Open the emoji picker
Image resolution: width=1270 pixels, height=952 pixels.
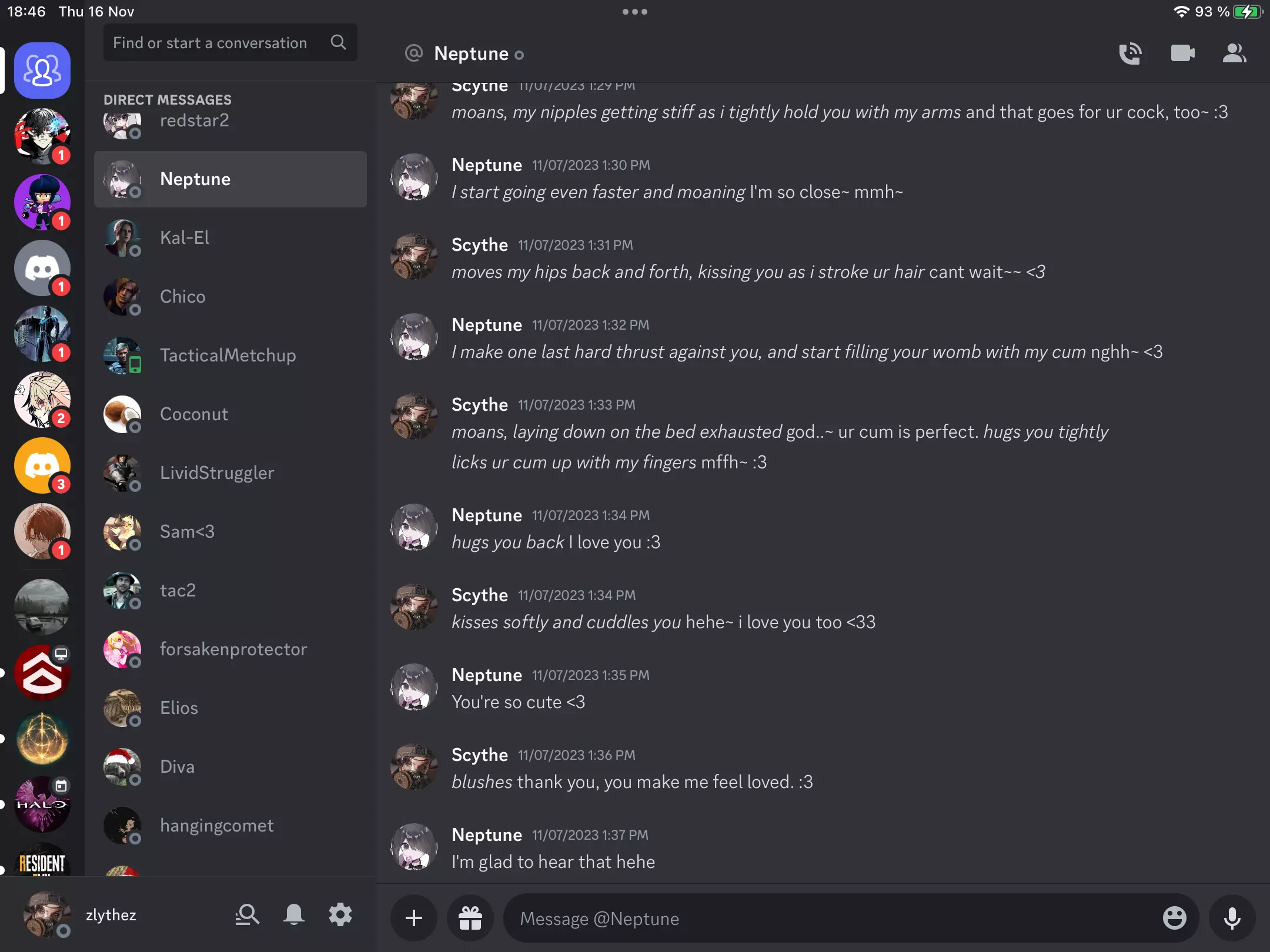[1174, 918]
